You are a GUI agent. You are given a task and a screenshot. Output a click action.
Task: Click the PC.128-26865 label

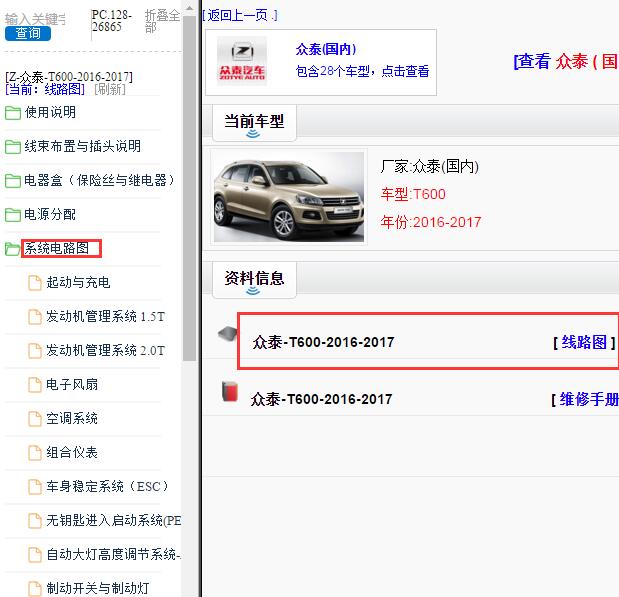pyautogui.click(x=111, y=21)
